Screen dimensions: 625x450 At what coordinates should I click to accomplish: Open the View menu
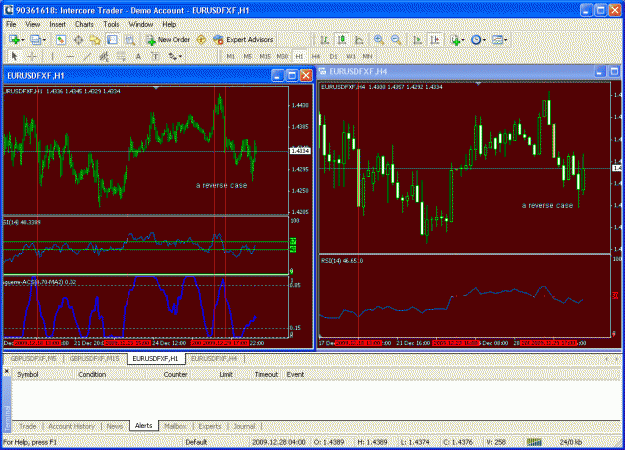33,24
